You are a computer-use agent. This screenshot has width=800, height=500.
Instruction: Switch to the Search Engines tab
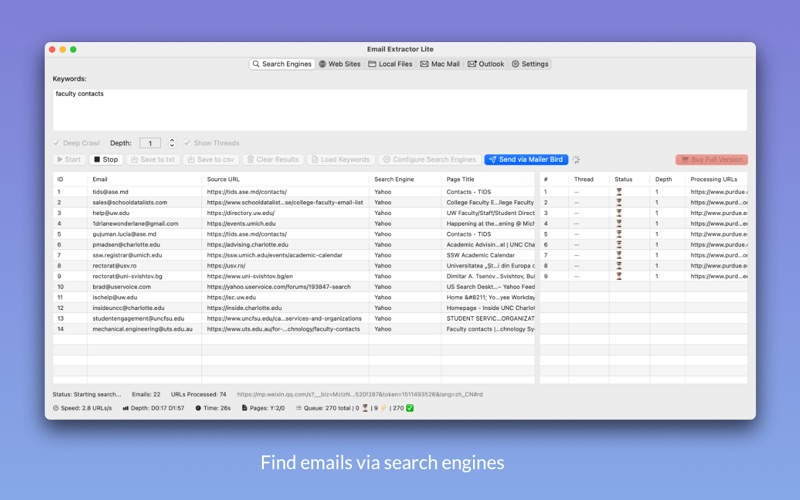pyautogui.click(x=282, y=64)
